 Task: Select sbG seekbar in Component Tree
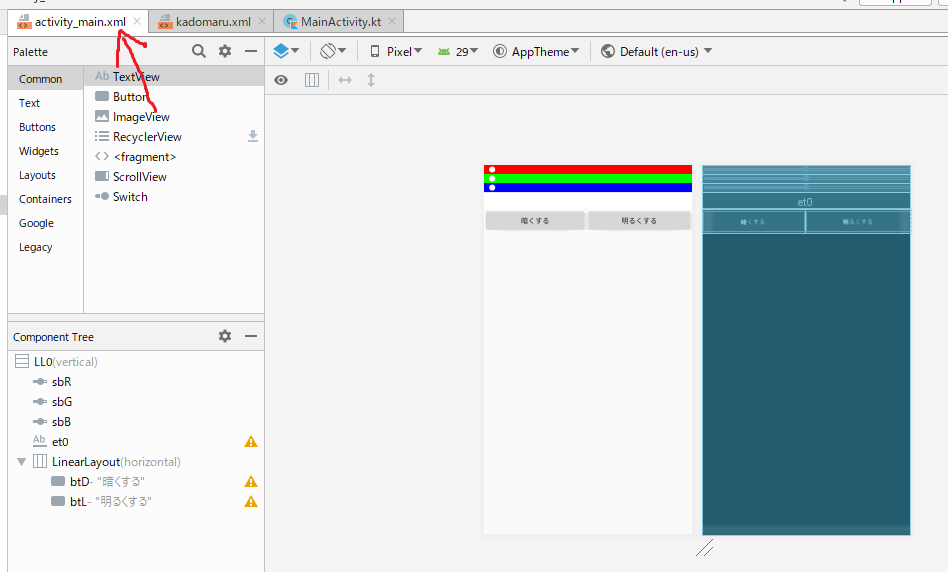[136, 401]
